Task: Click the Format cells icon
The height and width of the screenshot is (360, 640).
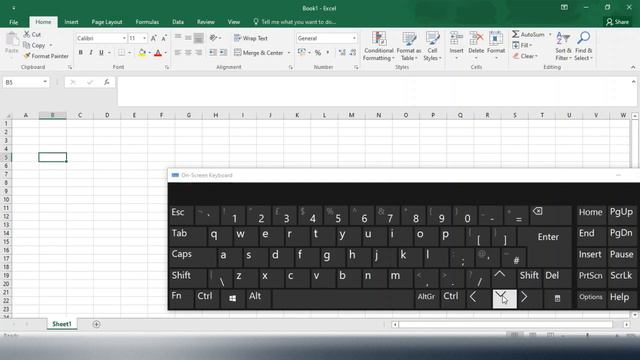Action: coord(496,39)
